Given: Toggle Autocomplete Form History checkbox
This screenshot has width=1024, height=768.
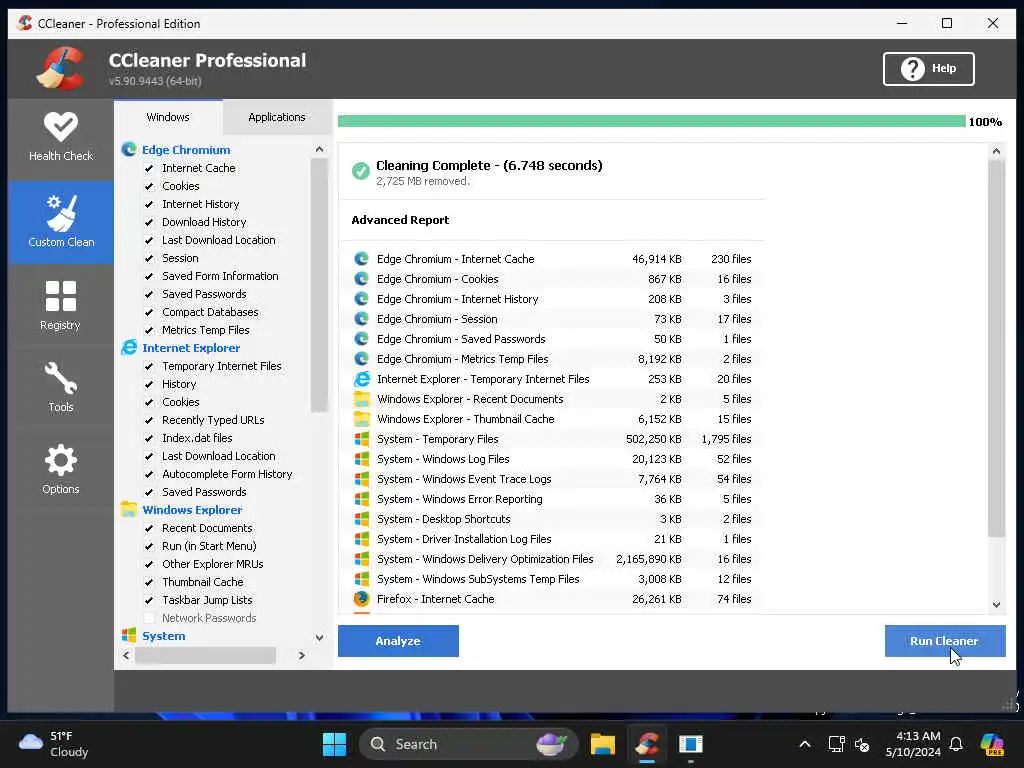Looking at the screenshot, I should click(149, 475).
